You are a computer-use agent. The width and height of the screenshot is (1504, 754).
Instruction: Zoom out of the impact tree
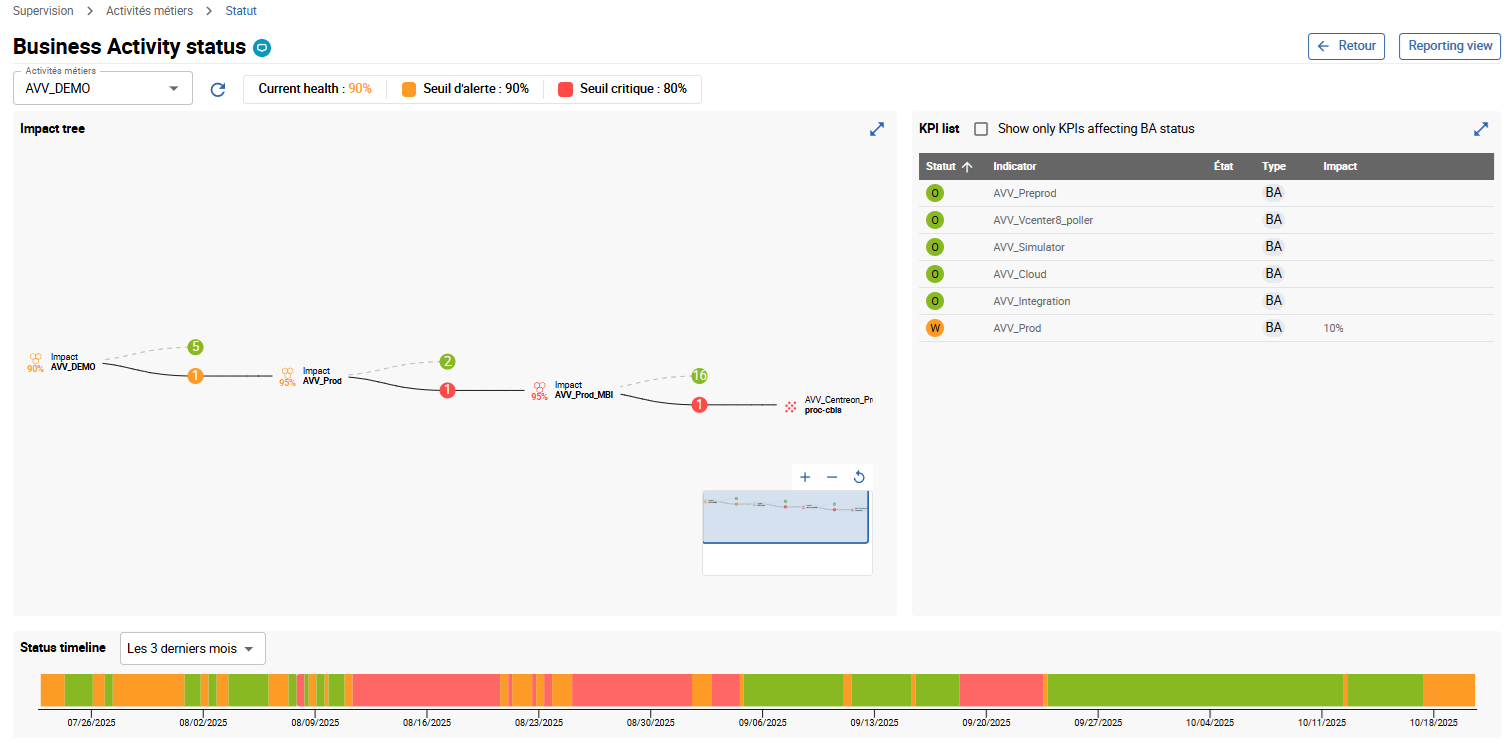[832, 477]
